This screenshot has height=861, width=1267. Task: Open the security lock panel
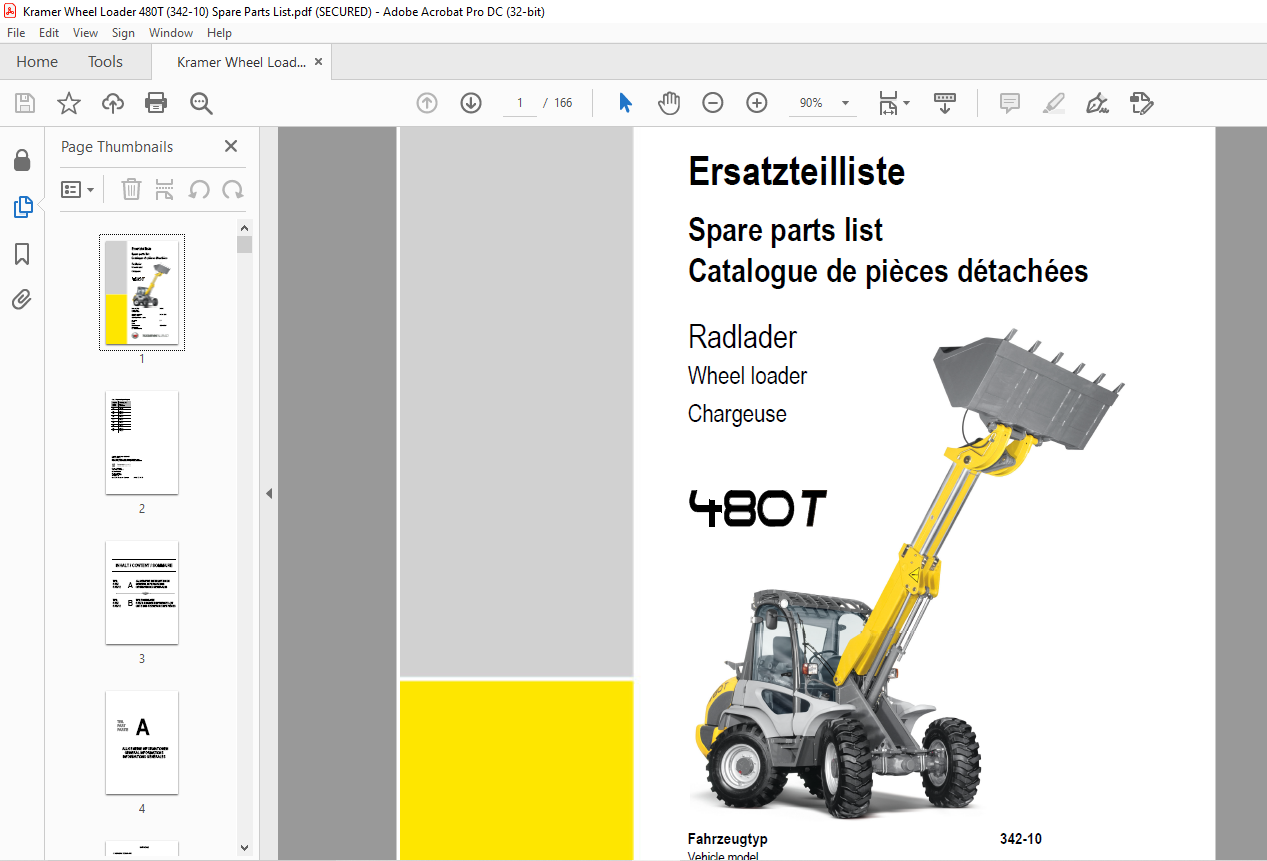22,160
